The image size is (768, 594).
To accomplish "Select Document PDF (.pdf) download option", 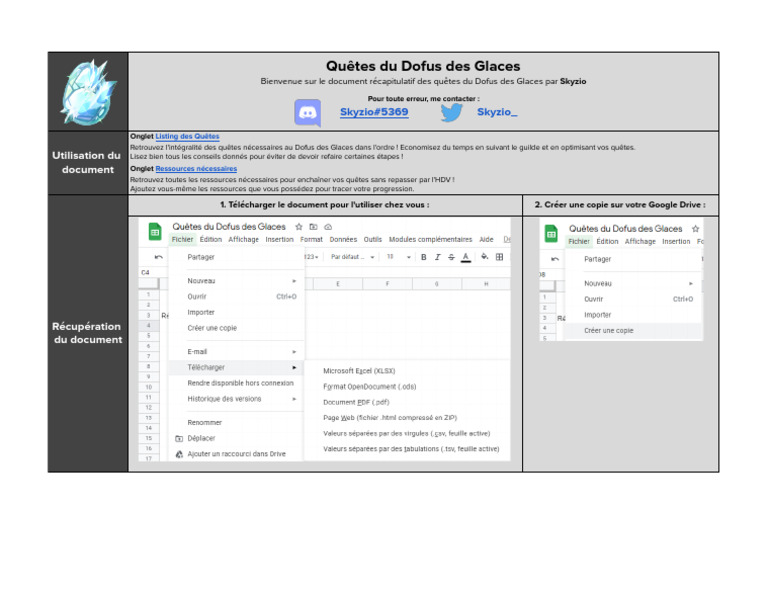I will point(356,402).
